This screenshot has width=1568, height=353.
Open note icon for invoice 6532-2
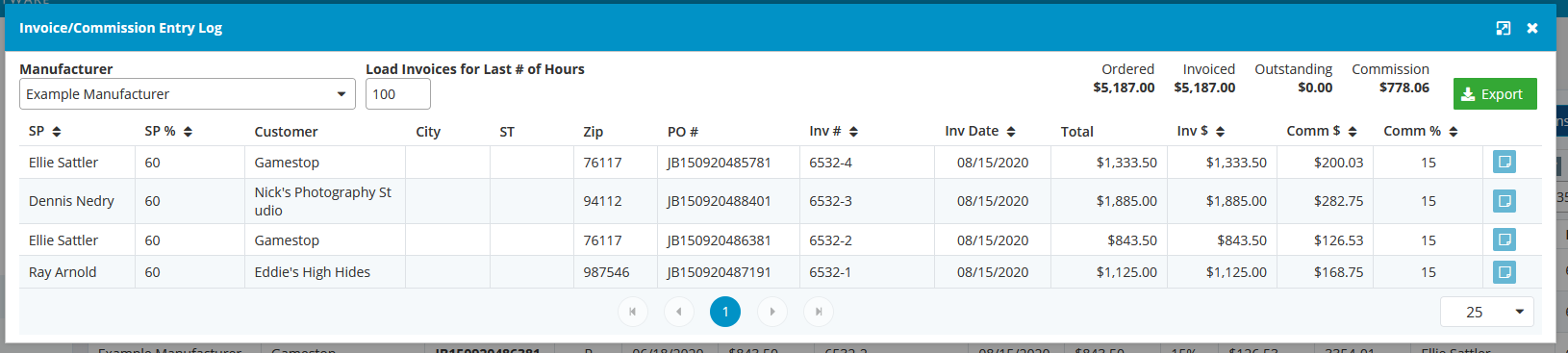pyautogui.click(x=1505, y=240)
